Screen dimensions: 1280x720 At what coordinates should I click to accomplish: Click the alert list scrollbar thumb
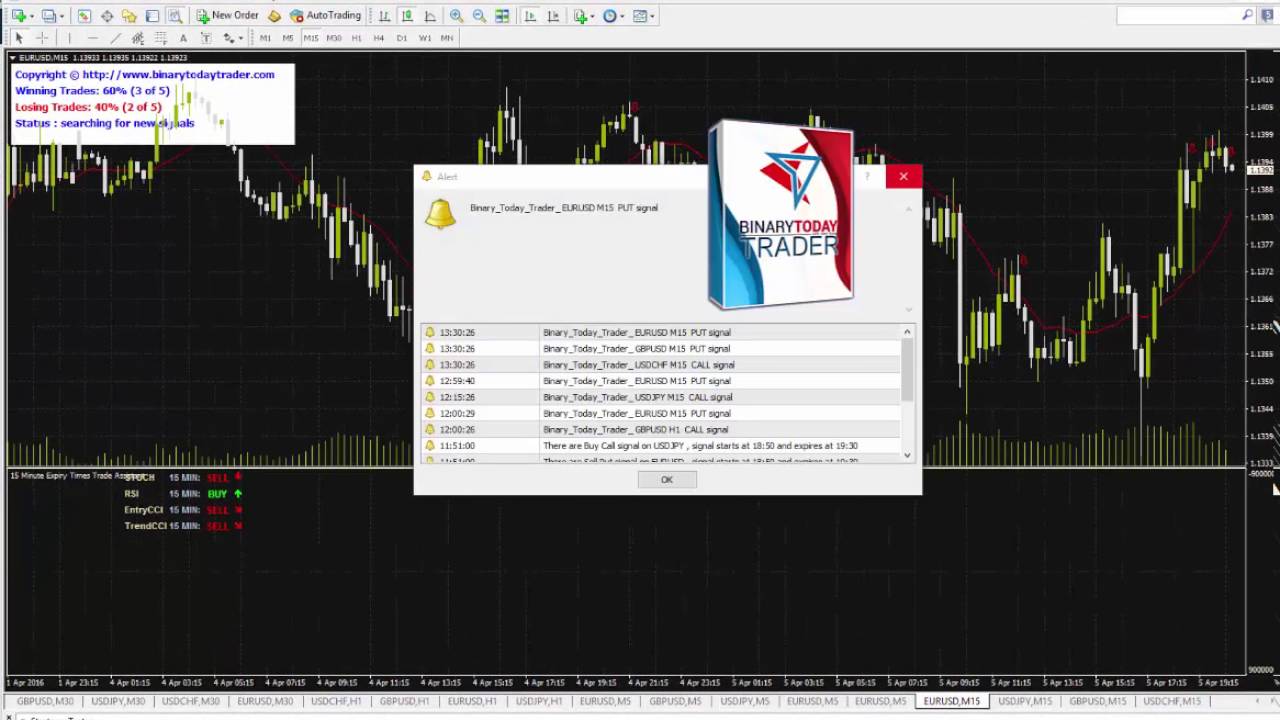coord(908,370)
